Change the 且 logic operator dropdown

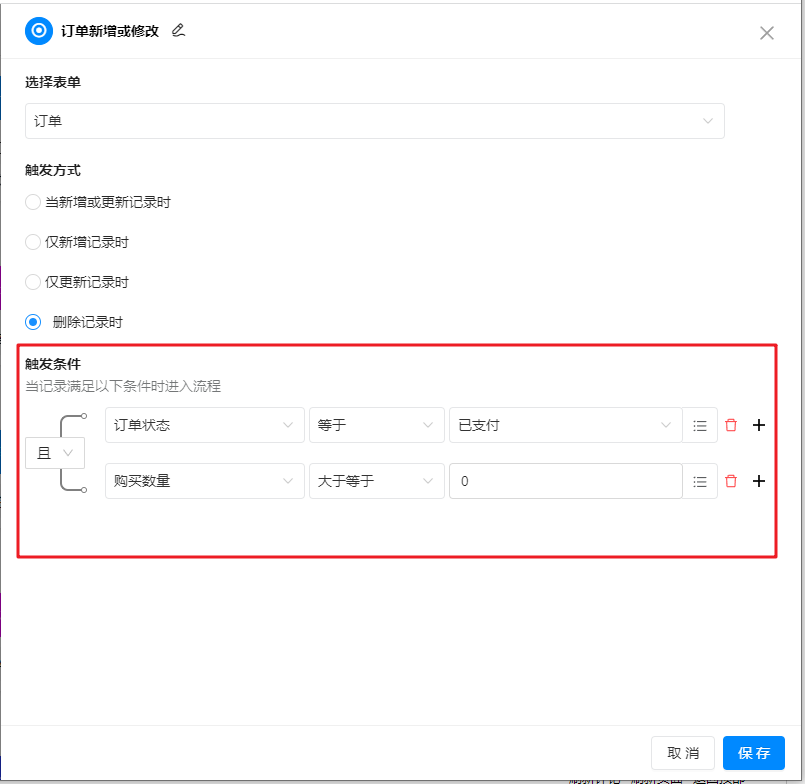point(55,453)
